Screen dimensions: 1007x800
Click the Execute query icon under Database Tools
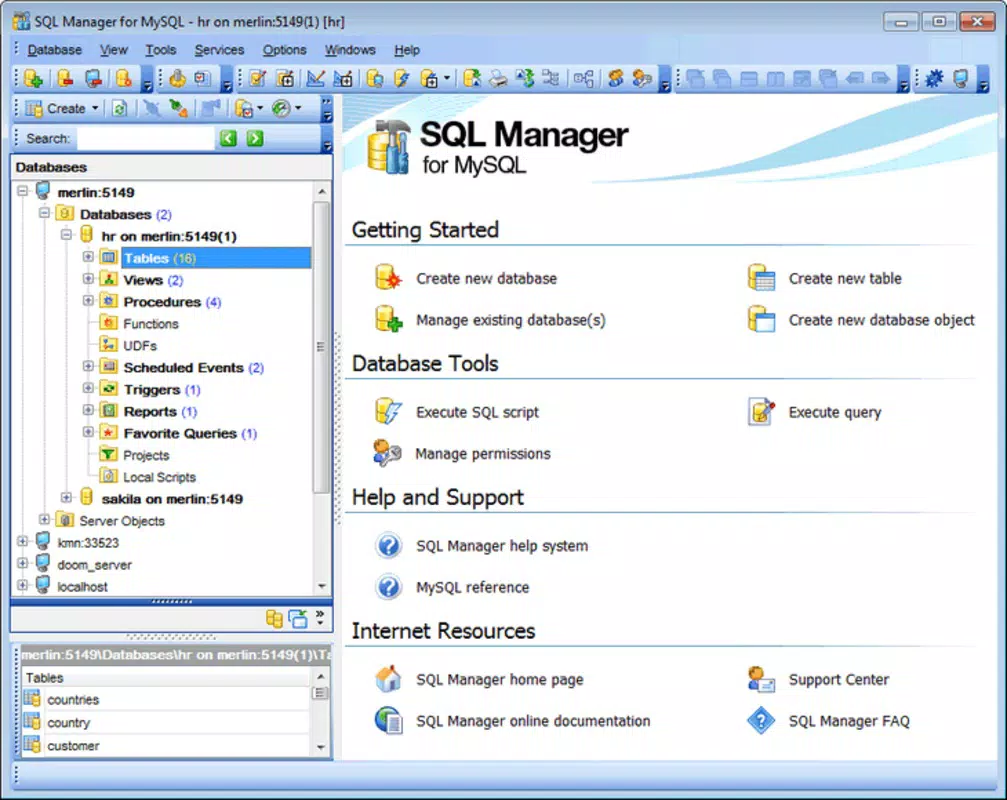[x=762, y=412]
